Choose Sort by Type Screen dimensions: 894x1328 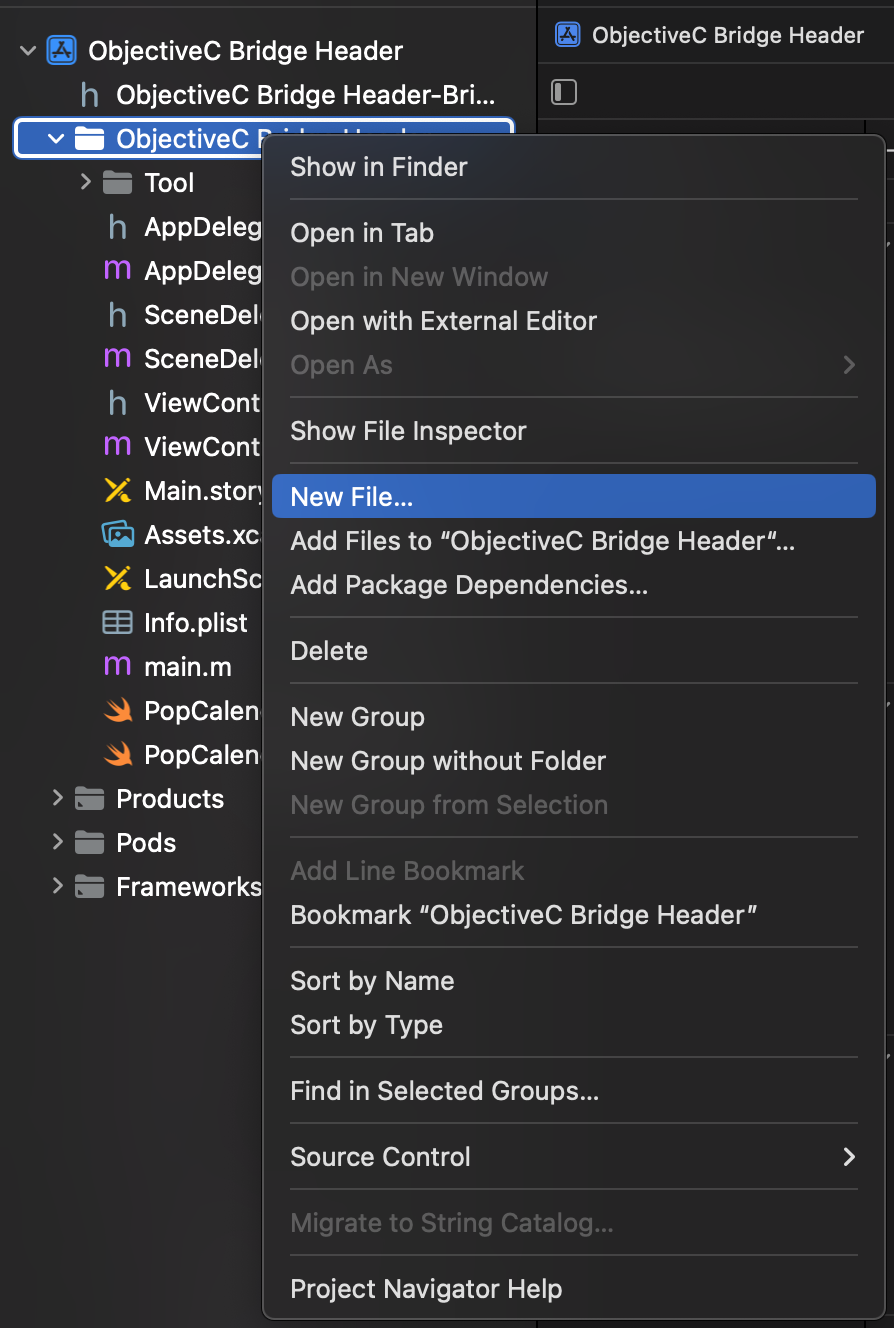point(573,1025)
